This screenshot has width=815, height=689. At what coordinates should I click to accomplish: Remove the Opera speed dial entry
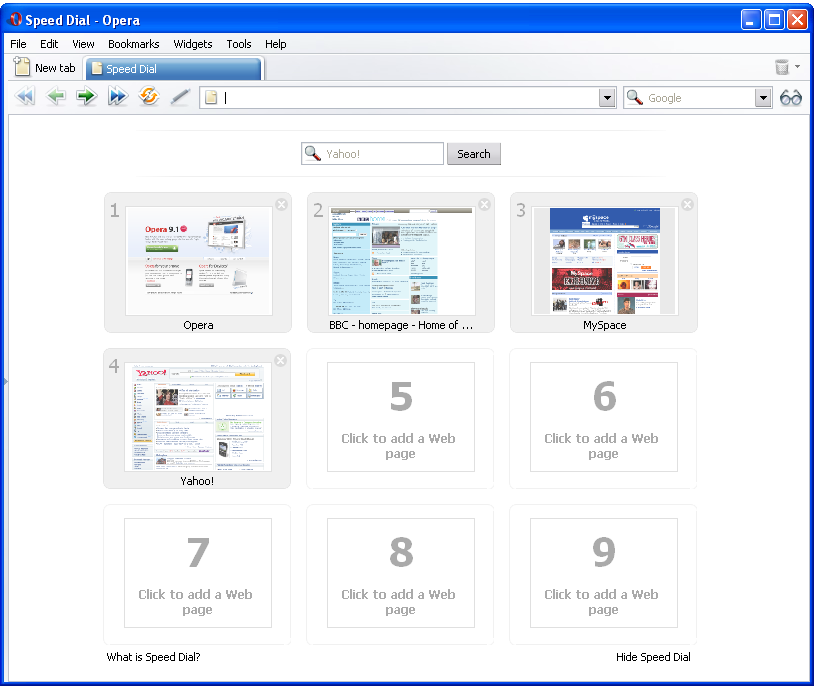[281, 205]
